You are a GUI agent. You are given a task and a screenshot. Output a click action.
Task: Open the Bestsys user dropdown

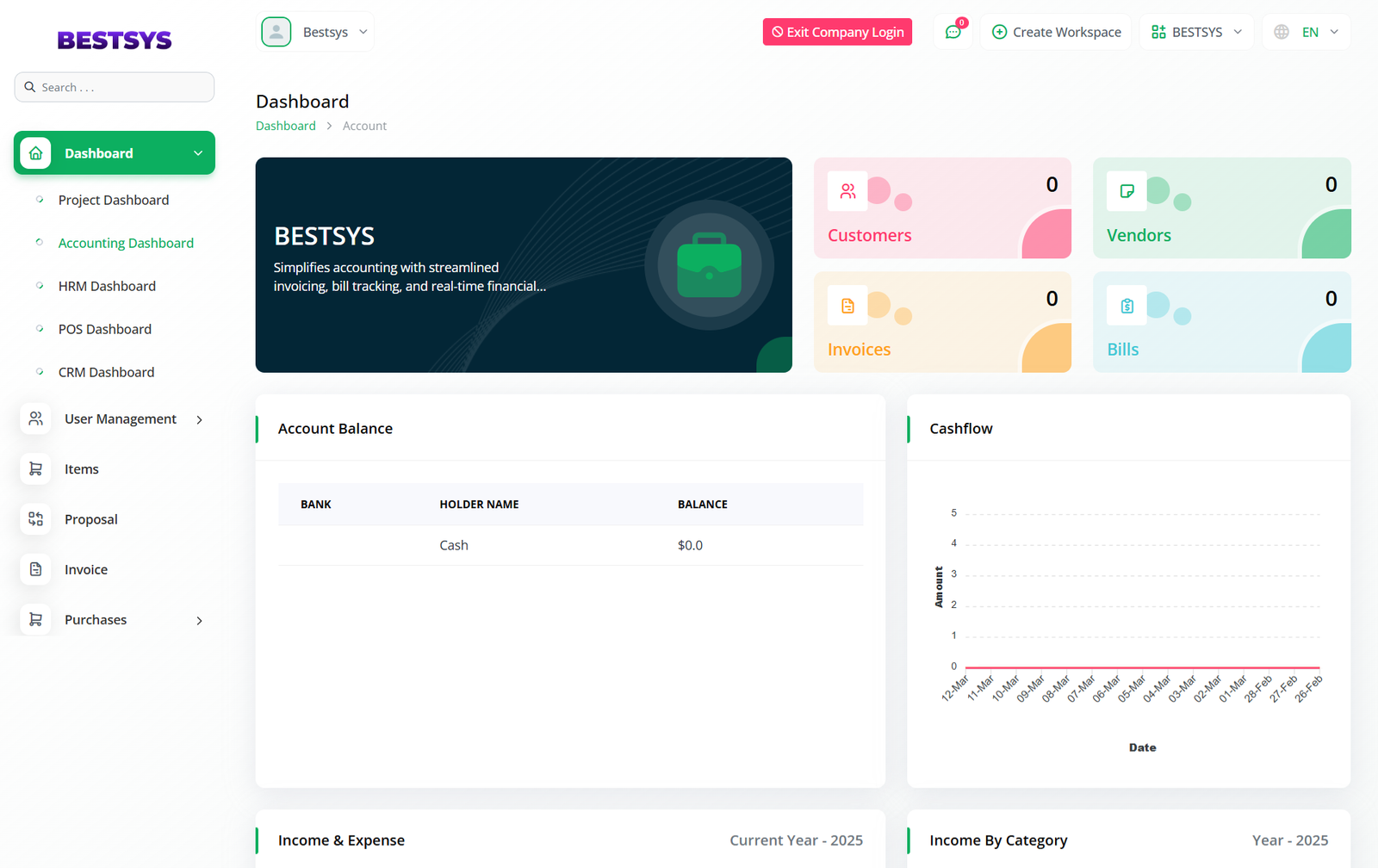click(x=315, y=32)
